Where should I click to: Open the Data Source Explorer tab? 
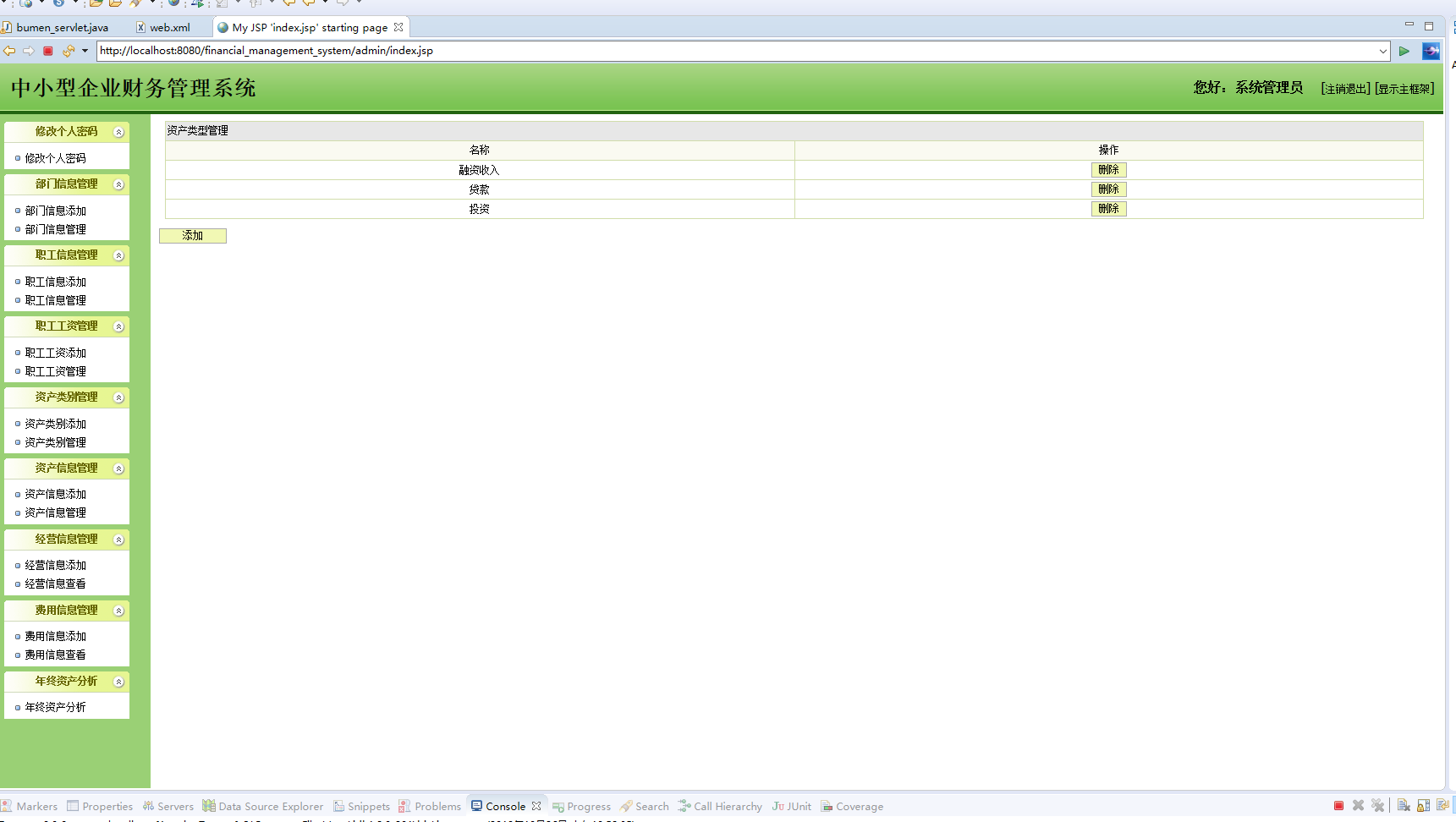263,806
